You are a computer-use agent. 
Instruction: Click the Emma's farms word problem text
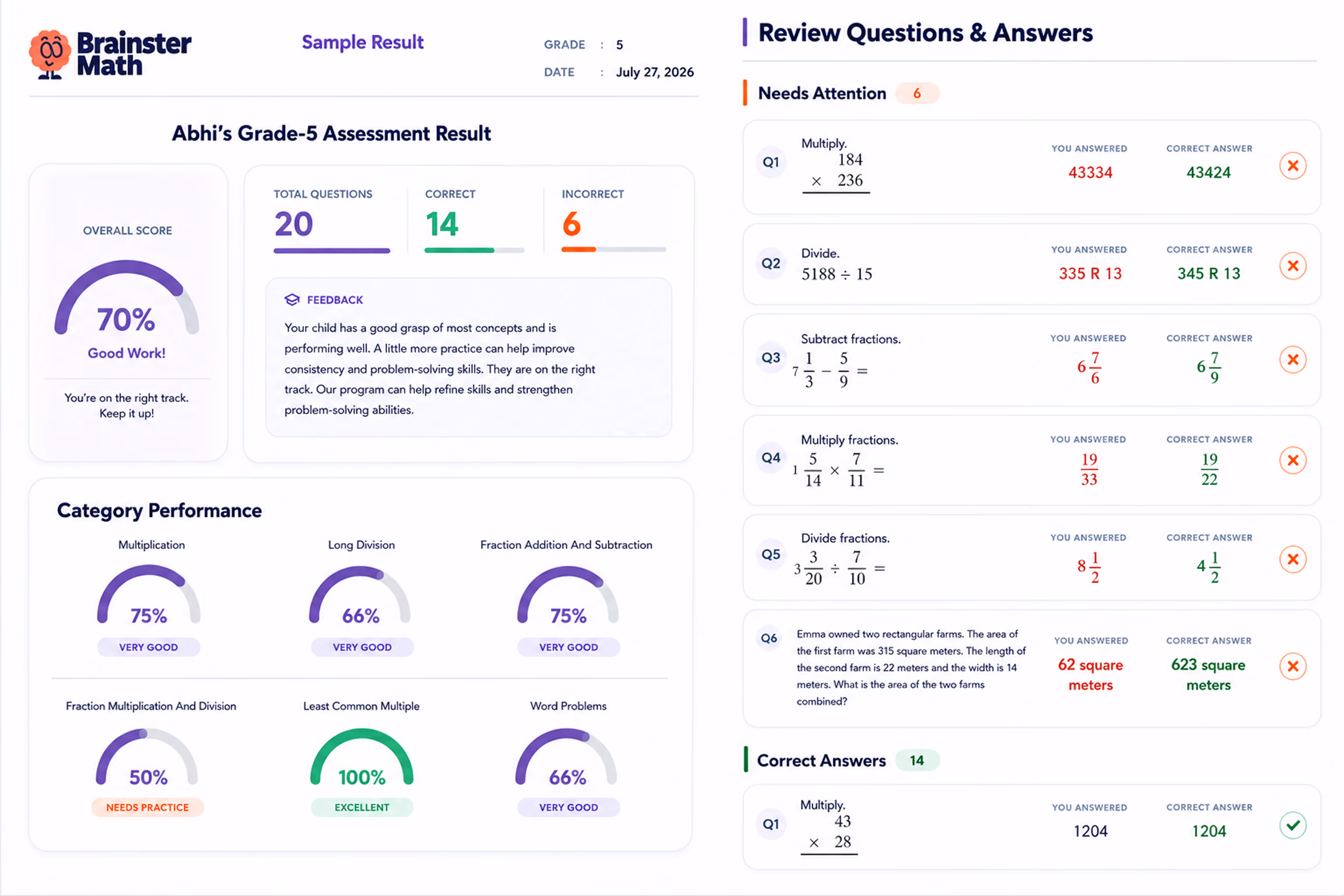click(x=911, y=668)
